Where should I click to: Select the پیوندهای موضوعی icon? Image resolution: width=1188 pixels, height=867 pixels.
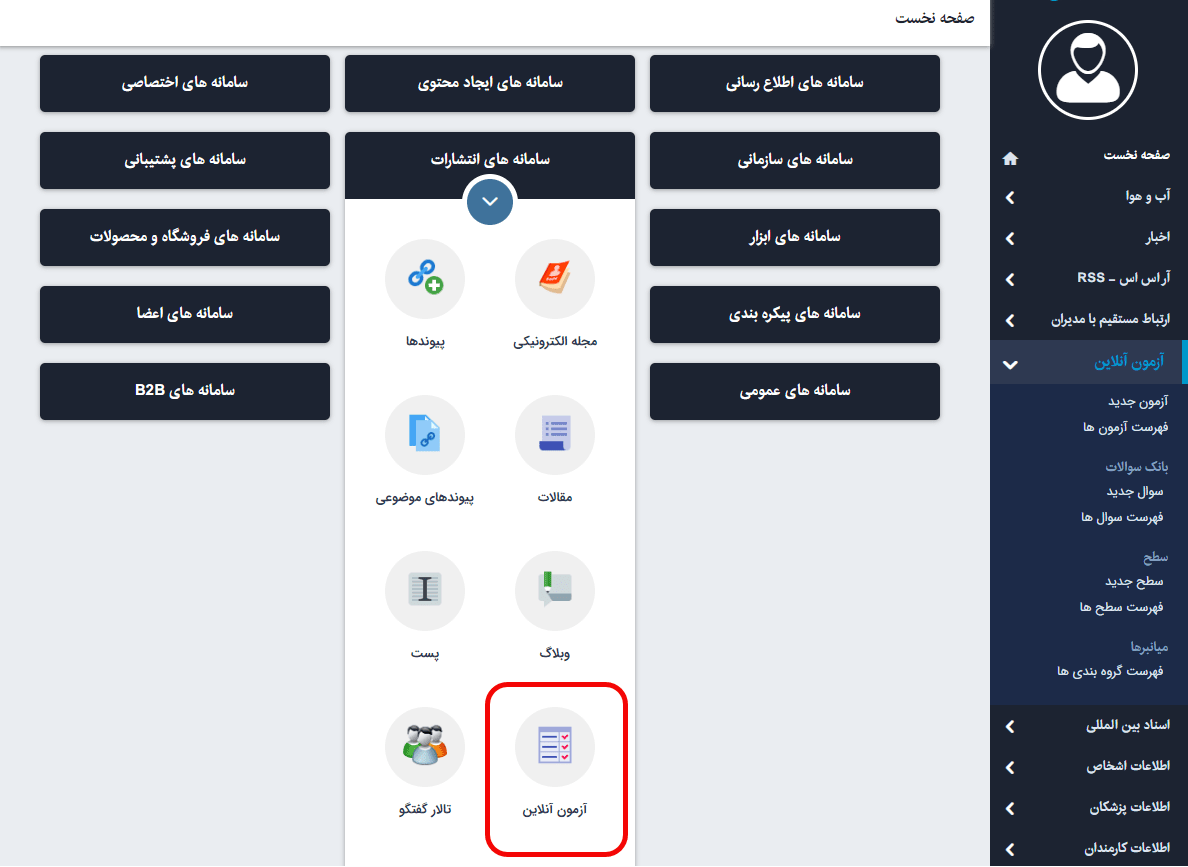424,435
